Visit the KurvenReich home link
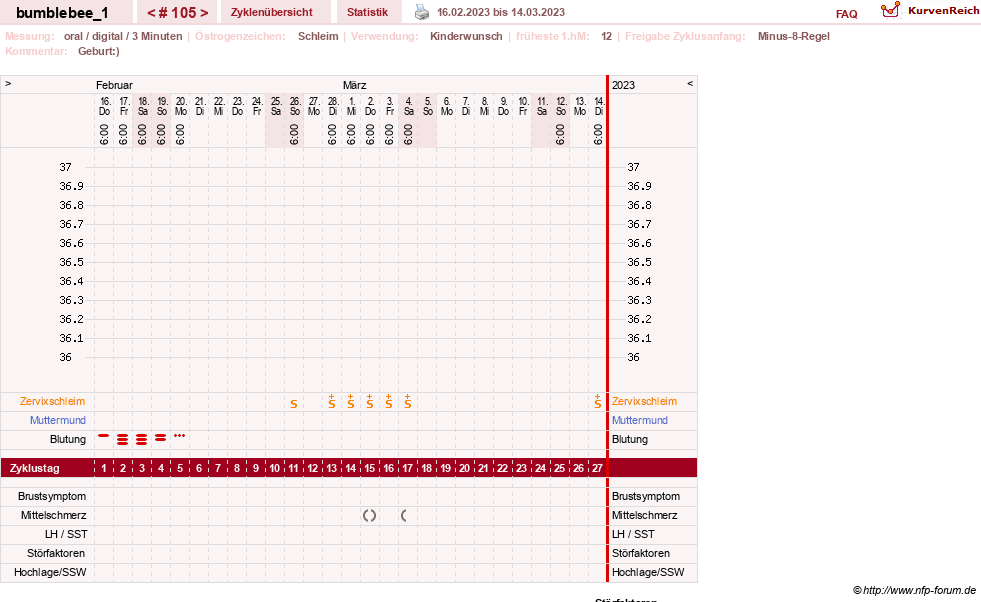This screenshot has width=981, height=602. click(x=943, y=11)
